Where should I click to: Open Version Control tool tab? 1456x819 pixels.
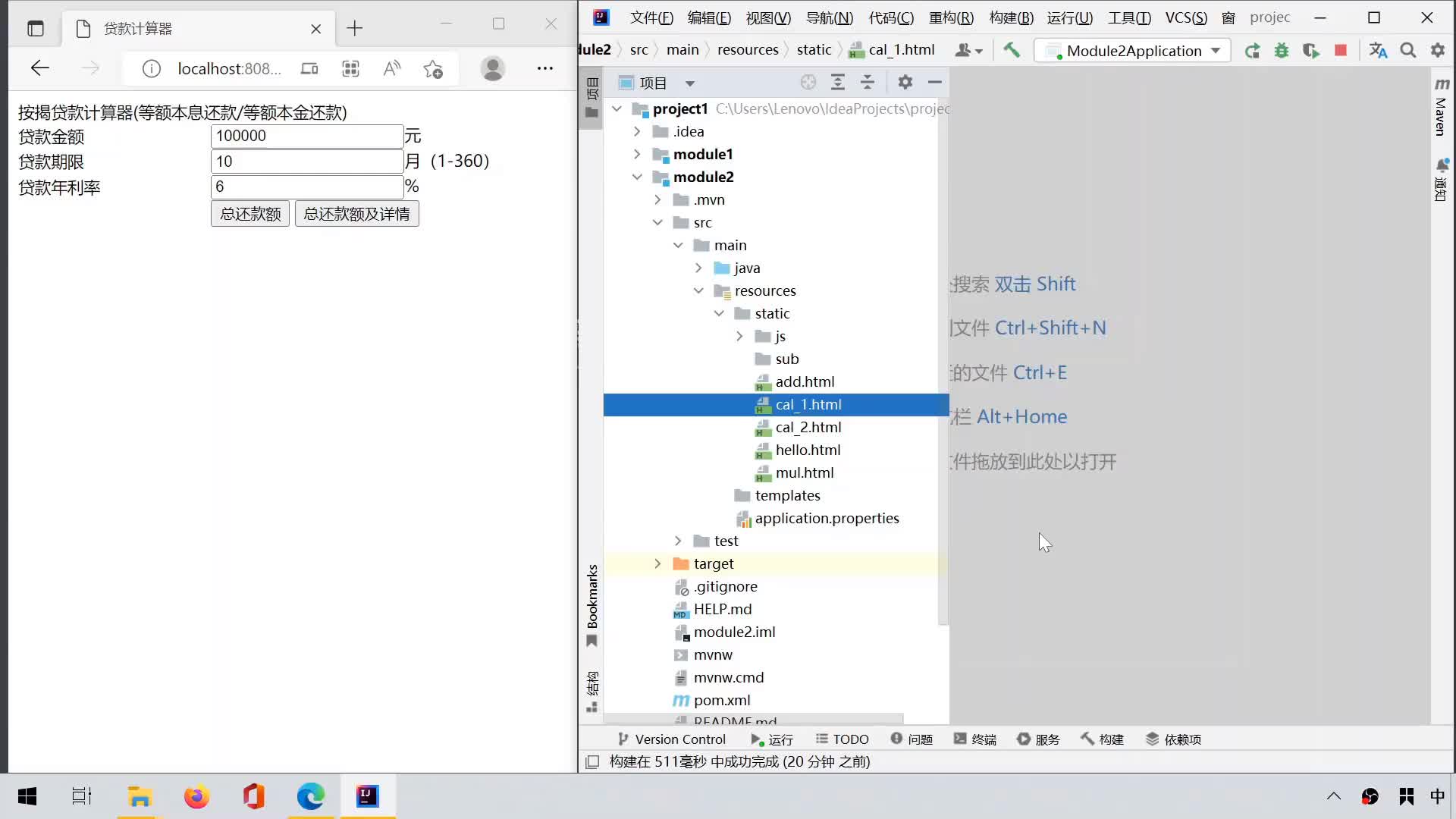point(672,739)
